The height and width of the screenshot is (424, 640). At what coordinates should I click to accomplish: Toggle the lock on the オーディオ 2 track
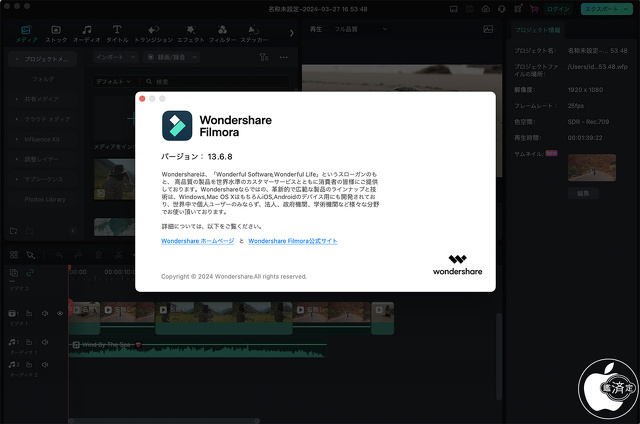click(29, 364)
